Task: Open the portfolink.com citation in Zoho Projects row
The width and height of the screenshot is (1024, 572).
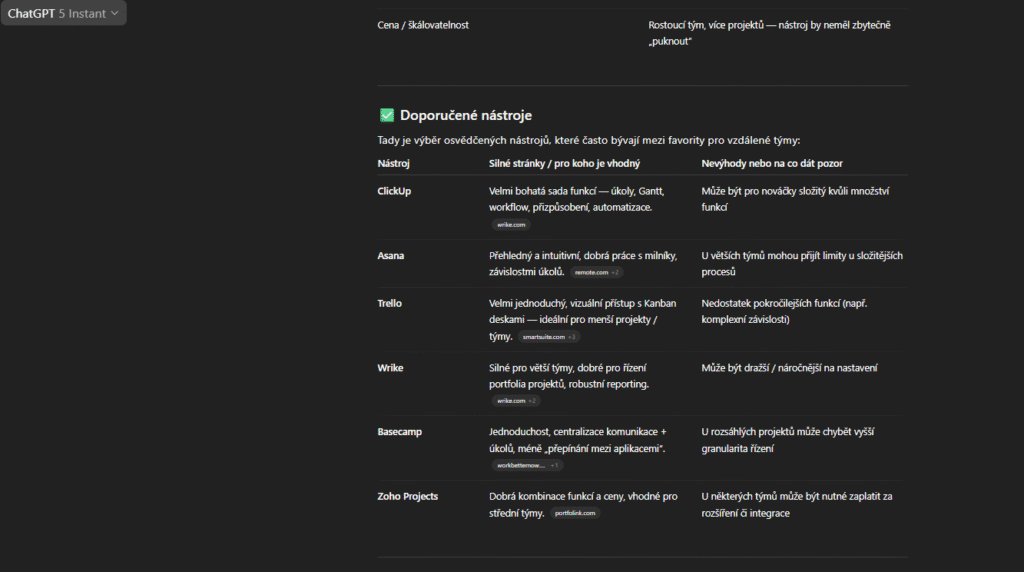Action: click(575, 513)
